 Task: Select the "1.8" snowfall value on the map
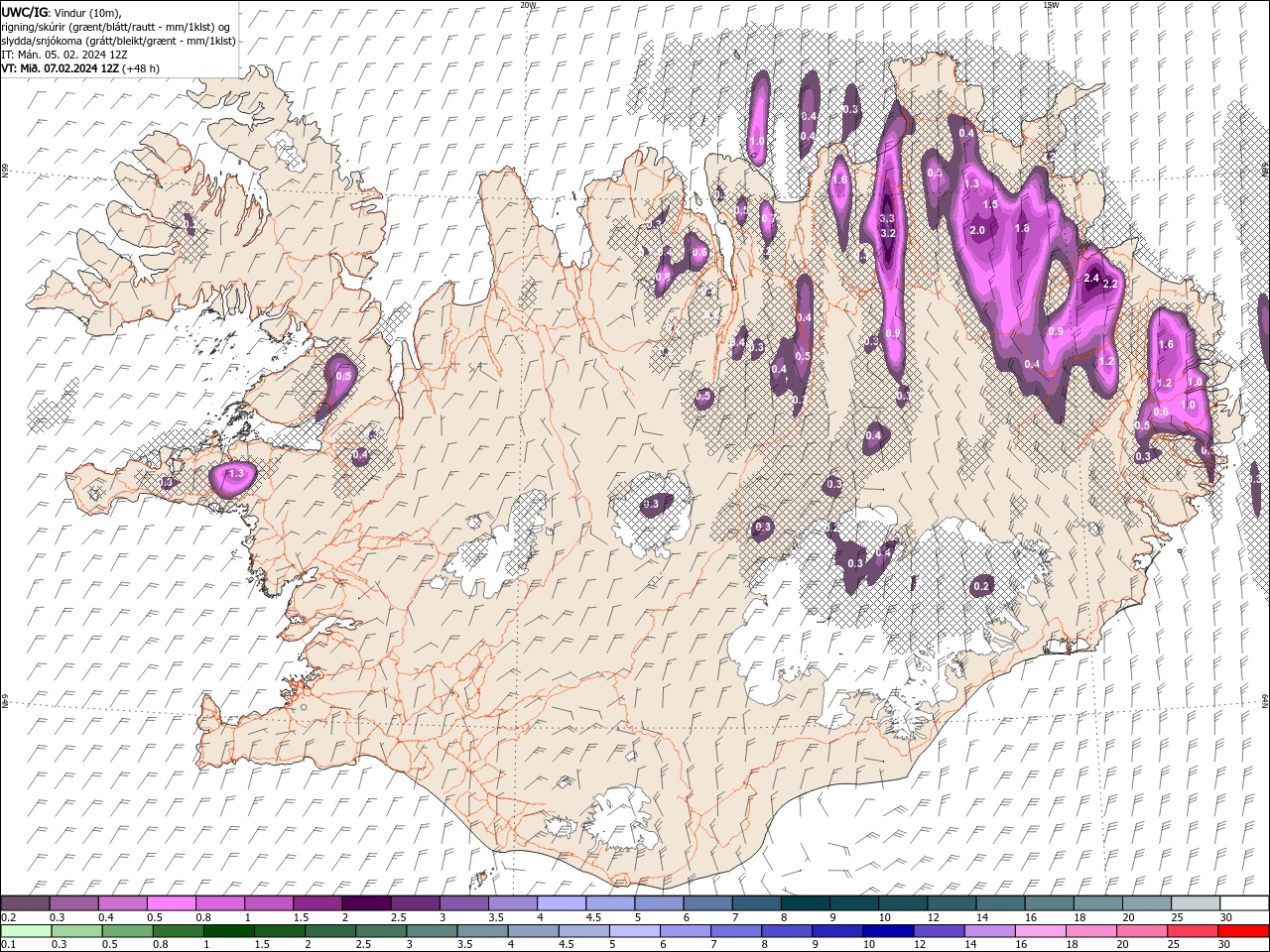pos(1023,229)
